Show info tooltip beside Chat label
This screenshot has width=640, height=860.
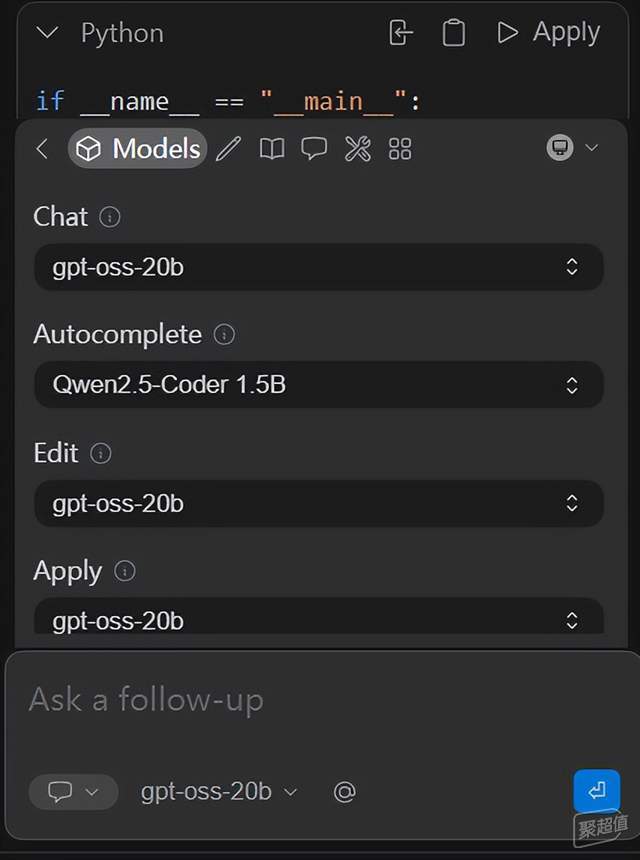(110, 217)
